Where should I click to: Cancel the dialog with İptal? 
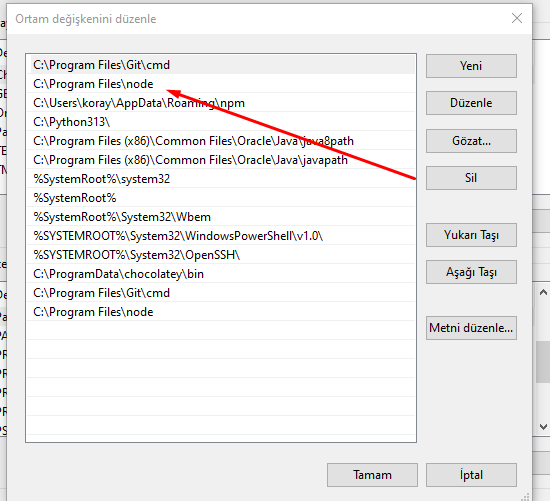[471, 475]
